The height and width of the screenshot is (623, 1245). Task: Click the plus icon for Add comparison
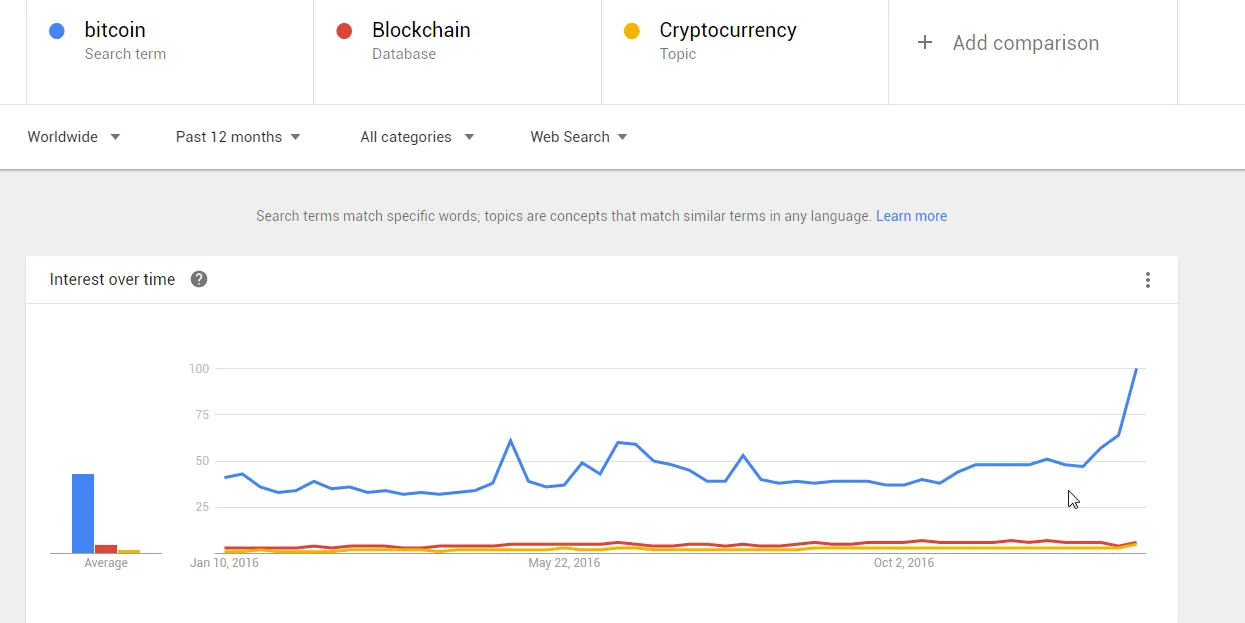(925, 43)
